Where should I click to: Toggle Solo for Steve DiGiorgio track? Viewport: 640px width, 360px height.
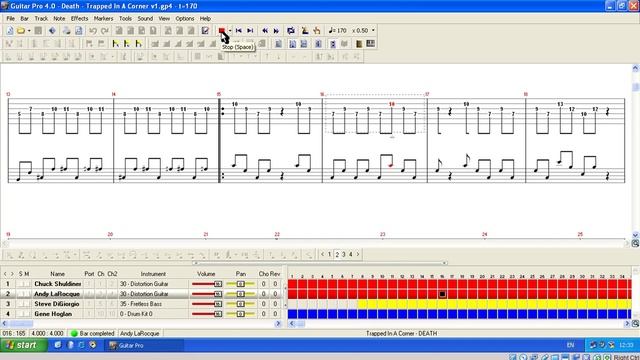pos(21,304)
